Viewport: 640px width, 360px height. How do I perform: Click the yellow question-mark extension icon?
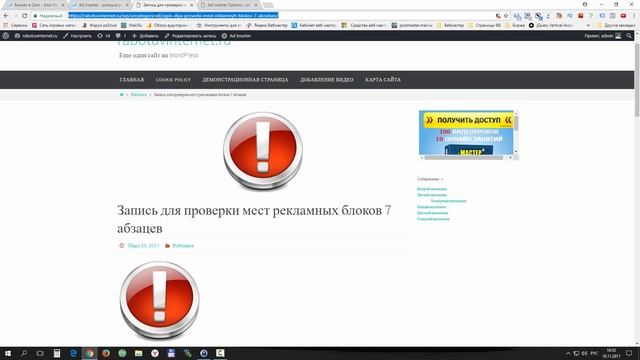click(591, 16)
